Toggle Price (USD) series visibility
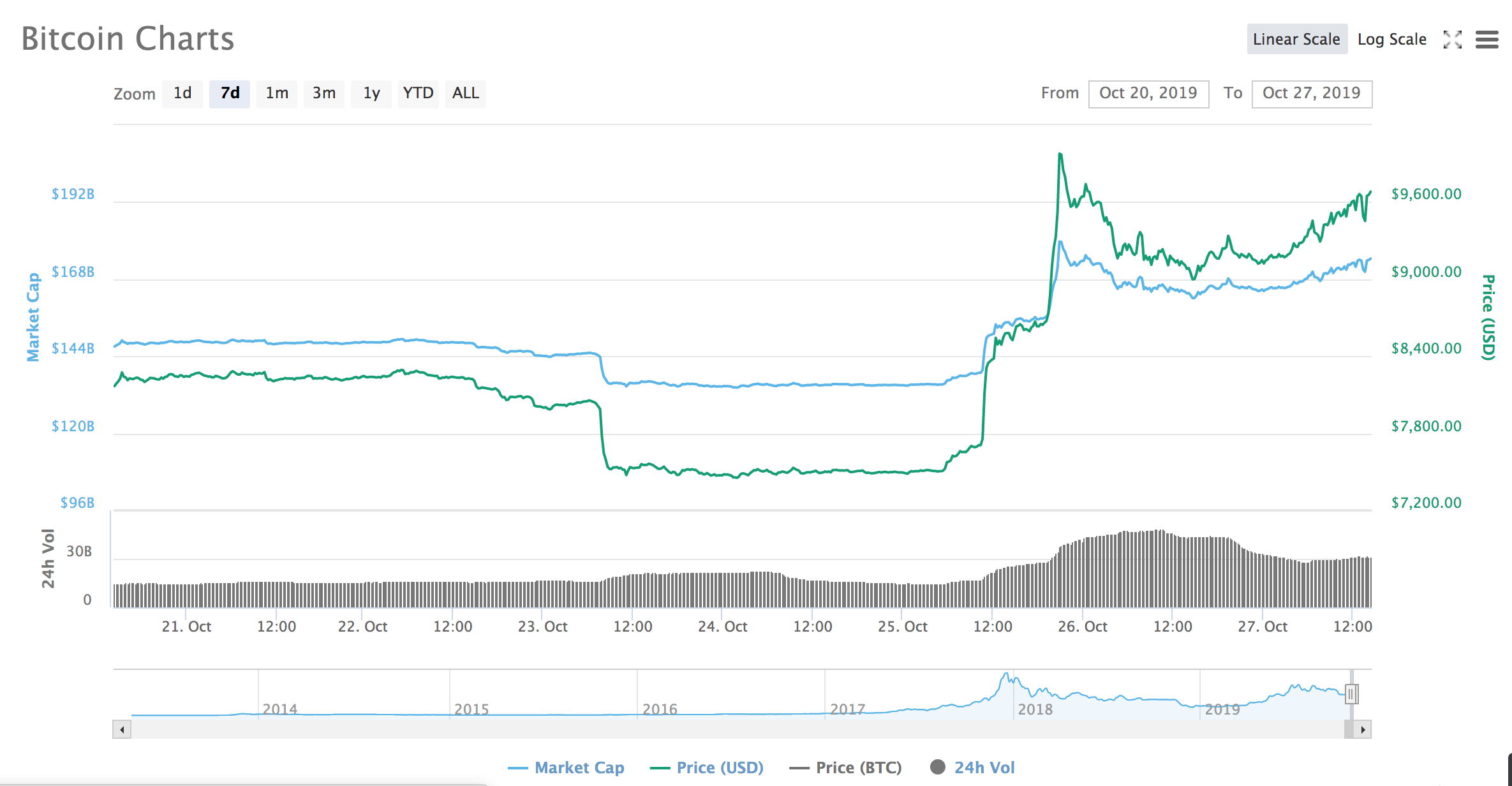The height and width of the screenshot is (786, 1512). pos(719,767)
